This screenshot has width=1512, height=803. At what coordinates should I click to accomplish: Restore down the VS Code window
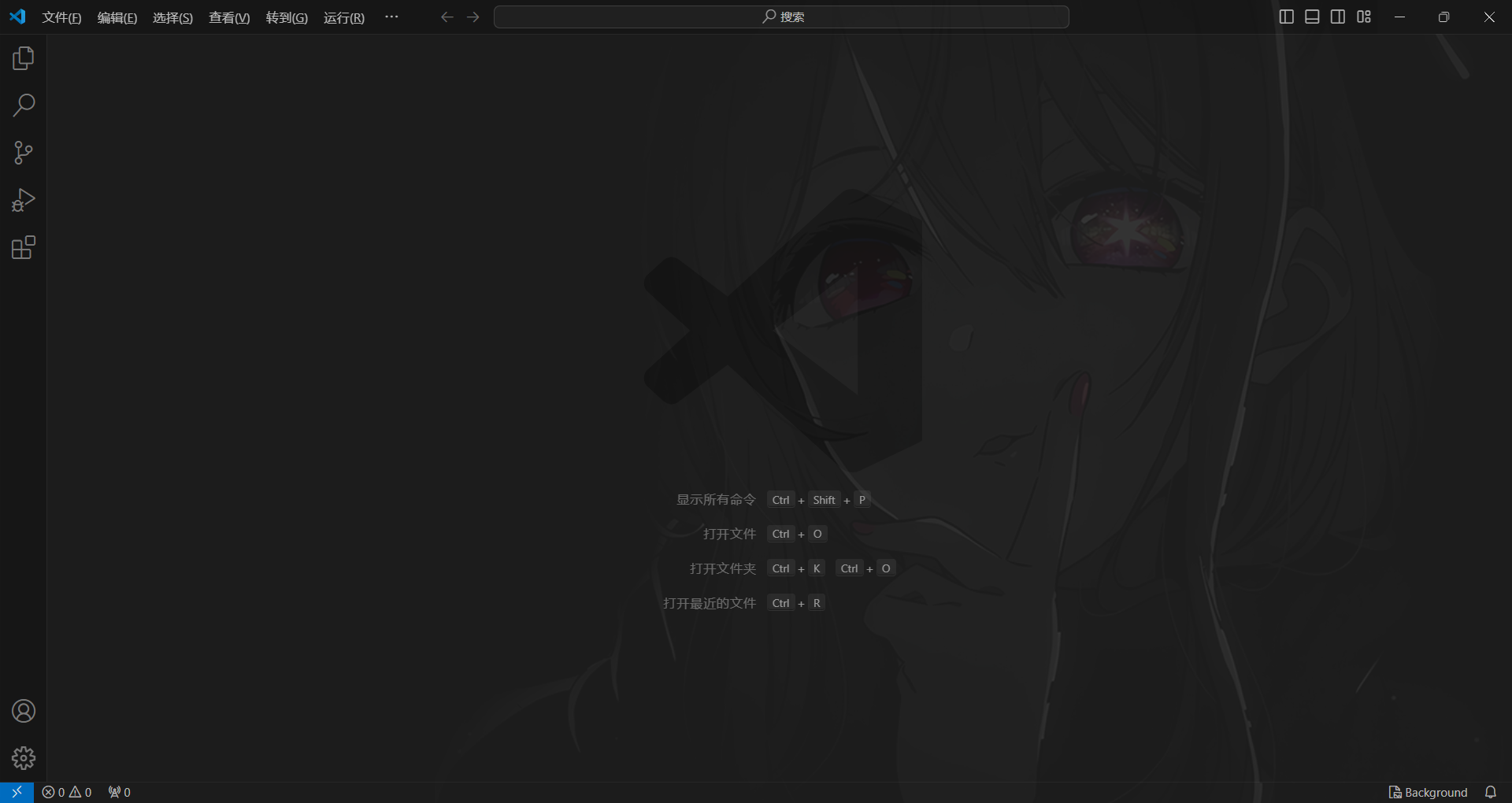coord(1443,17)
